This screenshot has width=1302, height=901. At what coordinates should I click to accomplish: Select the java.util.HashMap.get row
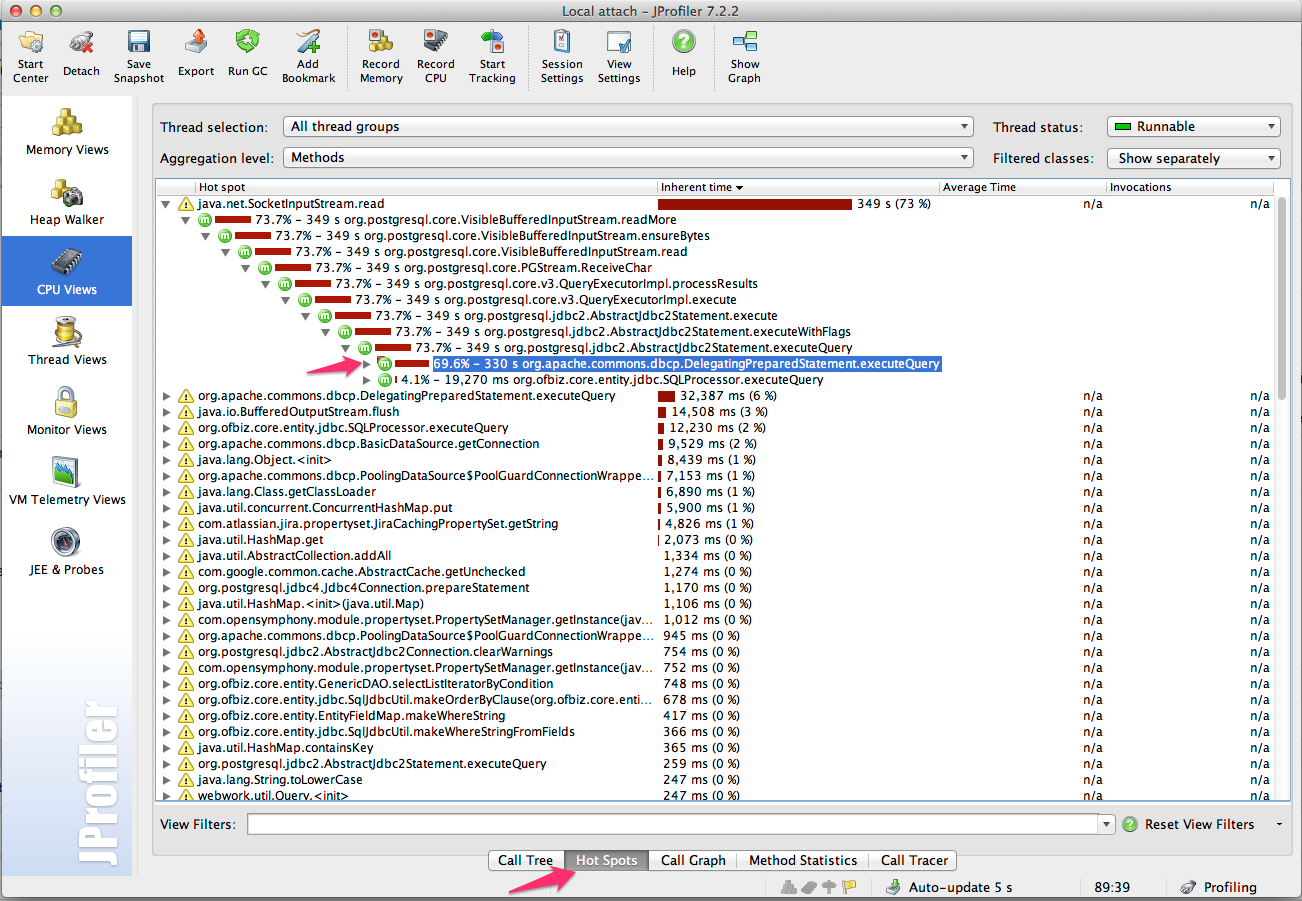[715, 540]
